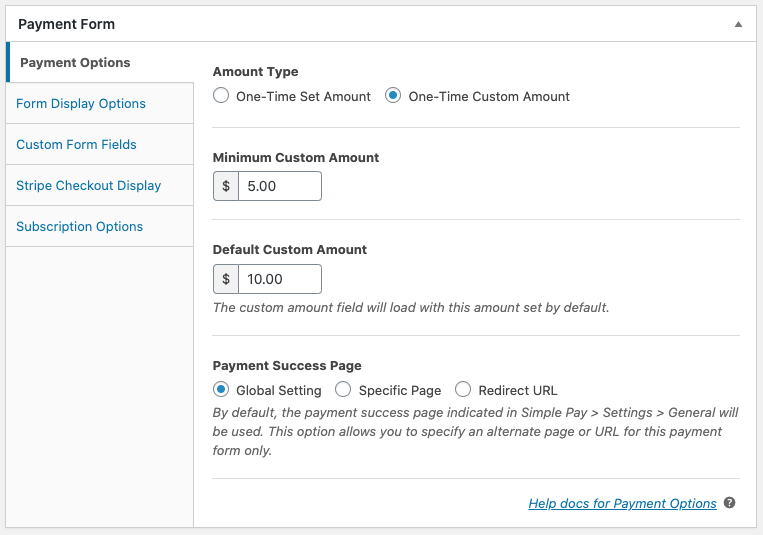Click the Default Custom Amount label
763x535 pixels.
pos(290,249)
